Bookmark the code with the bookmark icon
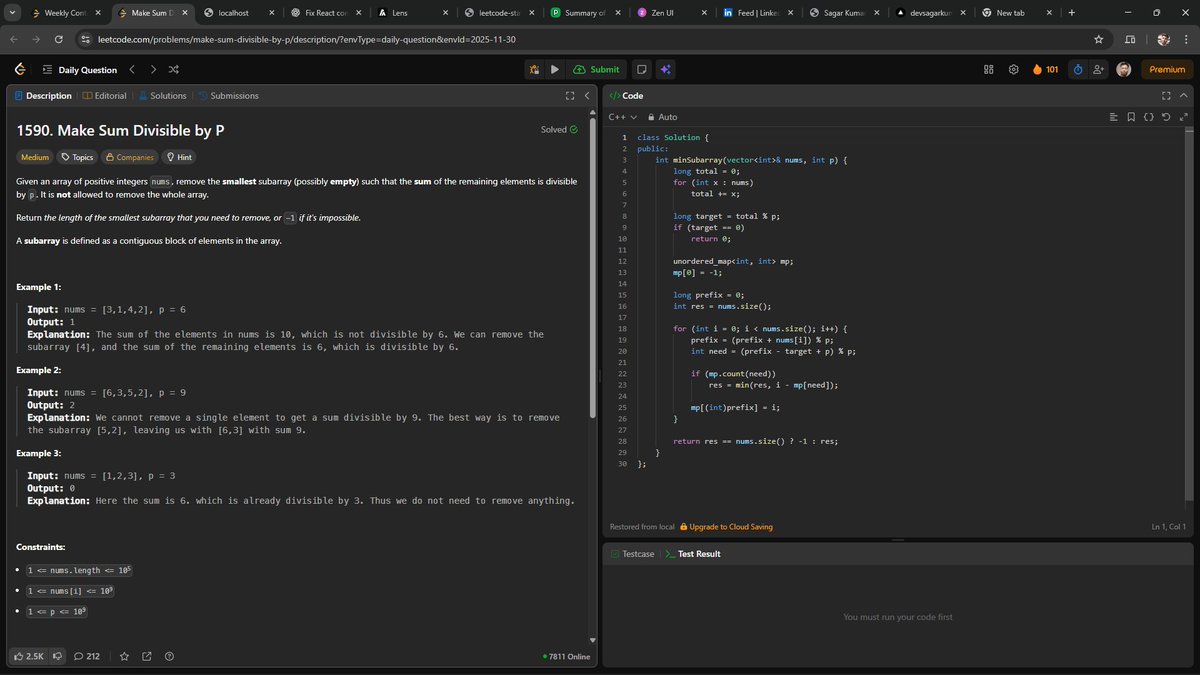 (1131, 116)
